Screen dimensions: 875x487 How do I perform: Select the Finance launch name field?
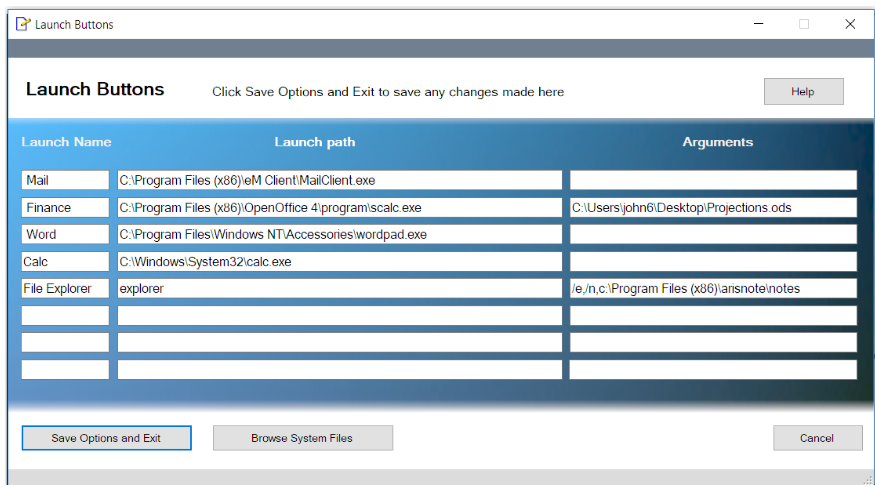click(x=65, y=208)
